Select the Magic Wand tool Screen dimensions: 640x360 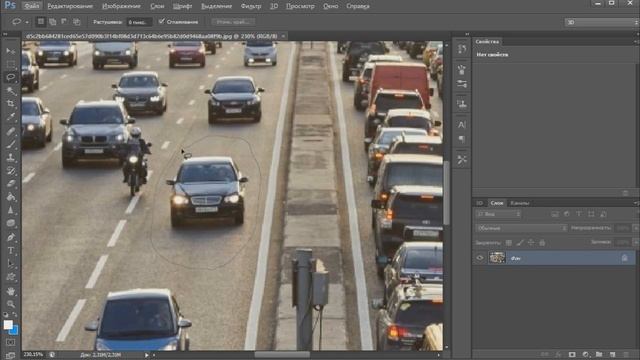[x=11, y=90]
